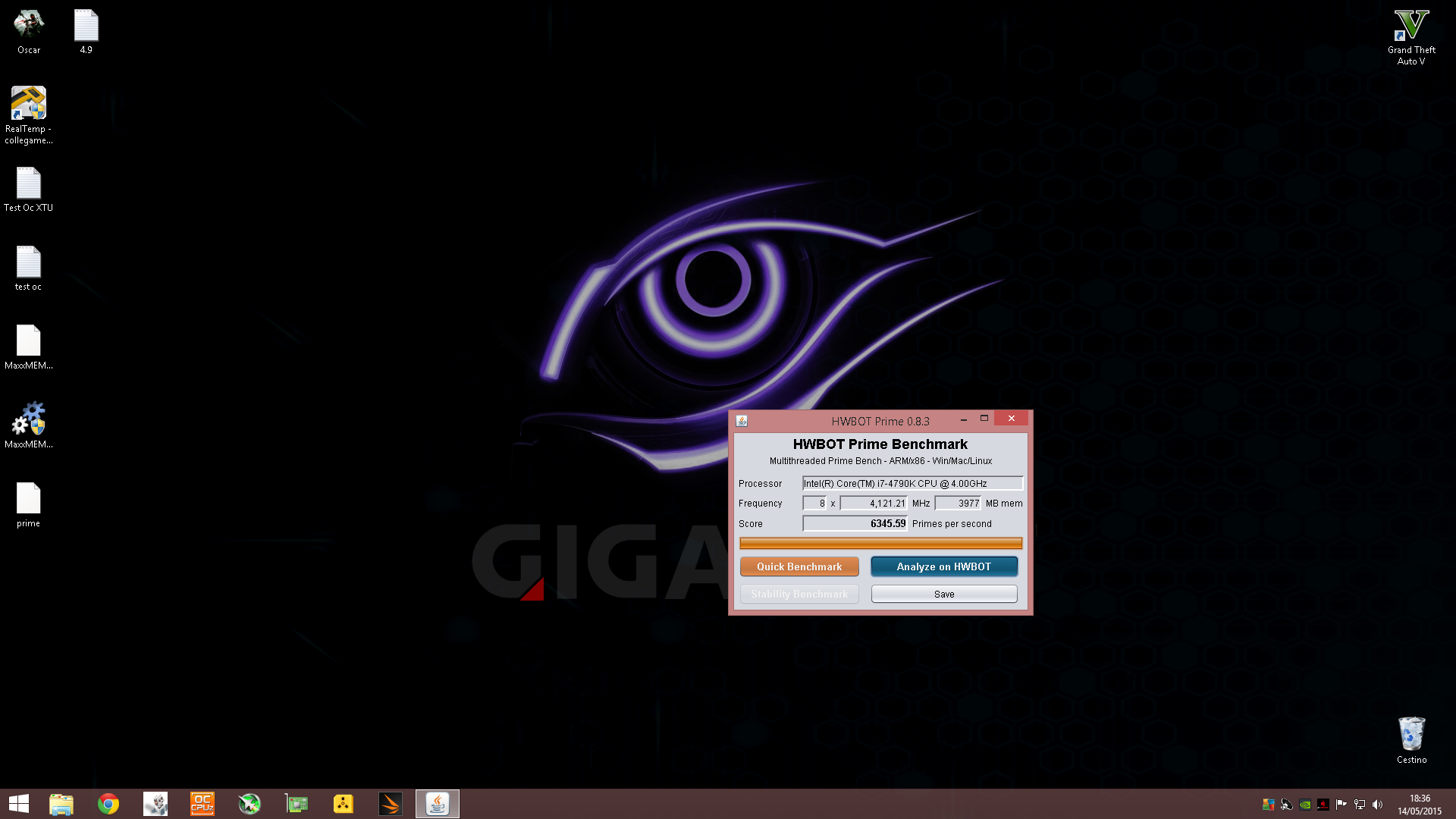Open the yellow cube taskbar app
The width and height of the screenshot is (1456, 819).
pyautogui.click(x=344, y=804)
